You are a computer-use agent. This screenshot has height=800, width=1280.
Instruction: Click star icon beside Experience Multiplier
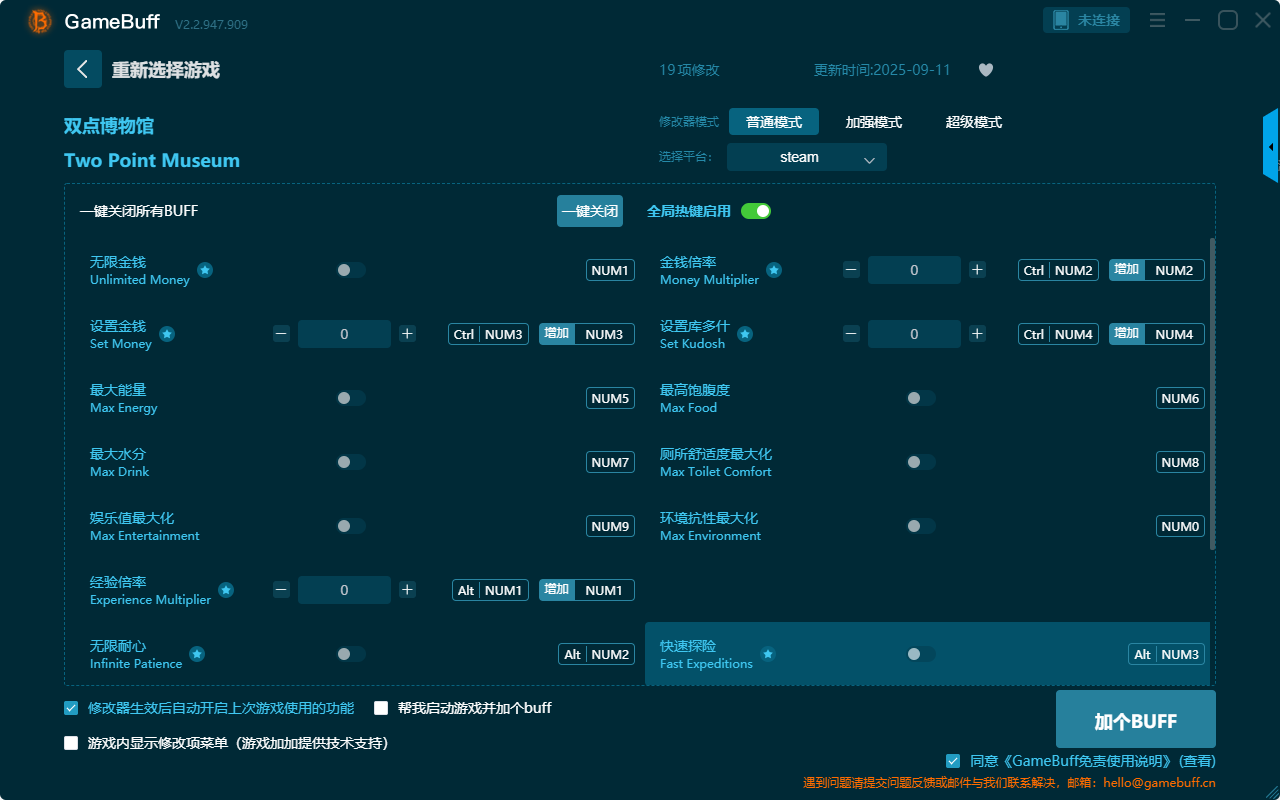coord(226,590)
